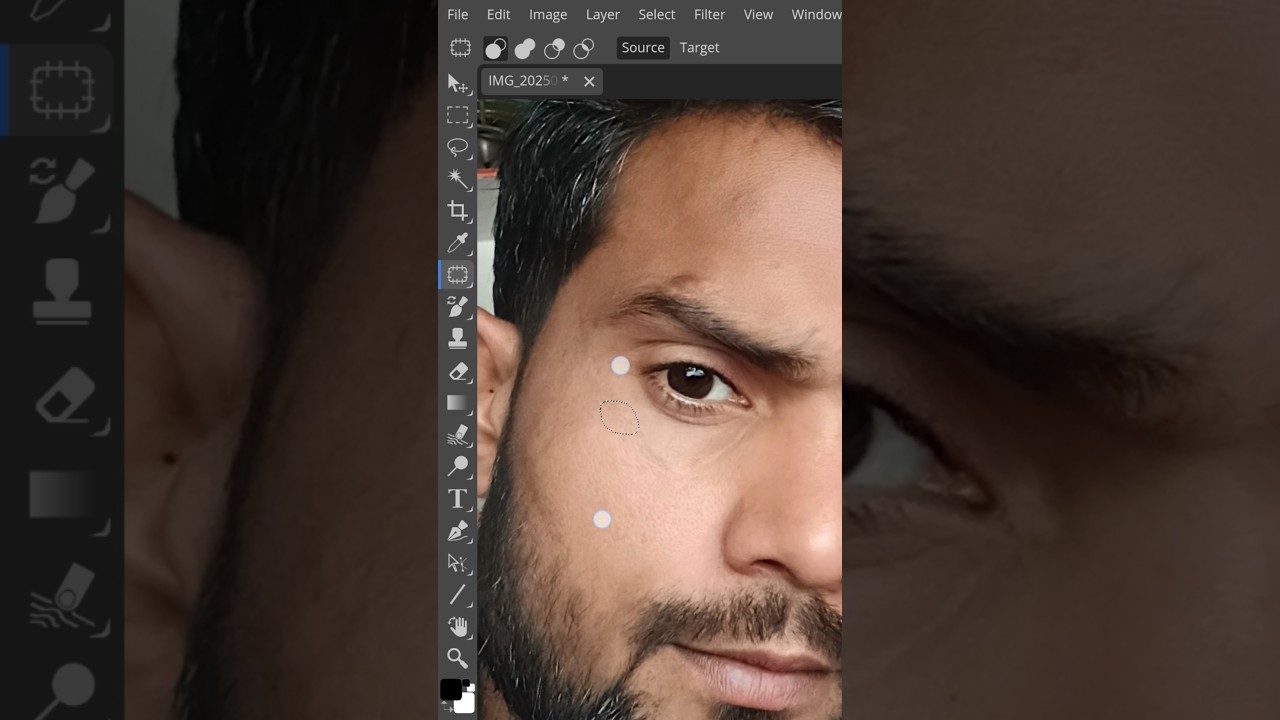1280x720 pixels.
Task: Select the Zoom tool
Action: pyautogui.click(x=458, y=658)
